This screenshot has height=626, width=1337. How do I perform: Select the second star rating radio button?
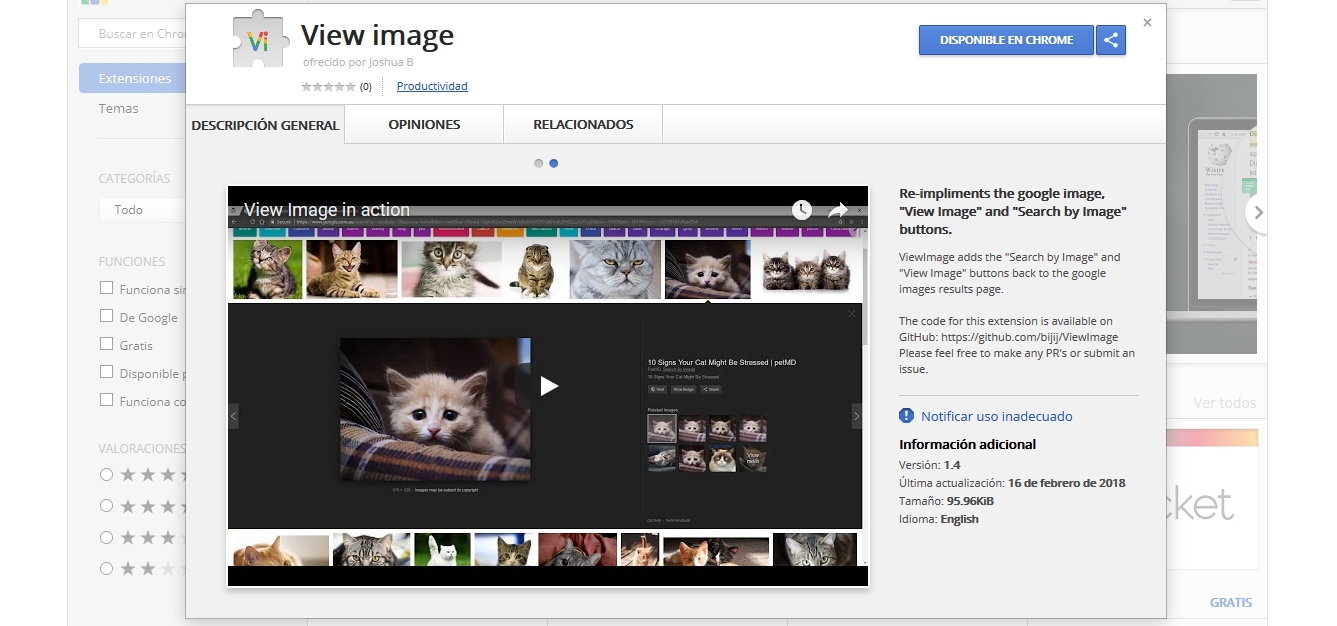pos(106,506)
